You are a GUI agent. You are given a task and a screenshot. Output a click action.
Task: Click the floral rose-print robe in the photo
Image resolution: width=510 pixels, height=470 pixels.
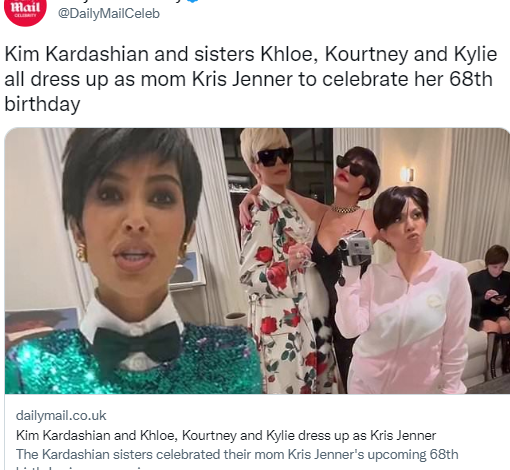click(280, 293)
